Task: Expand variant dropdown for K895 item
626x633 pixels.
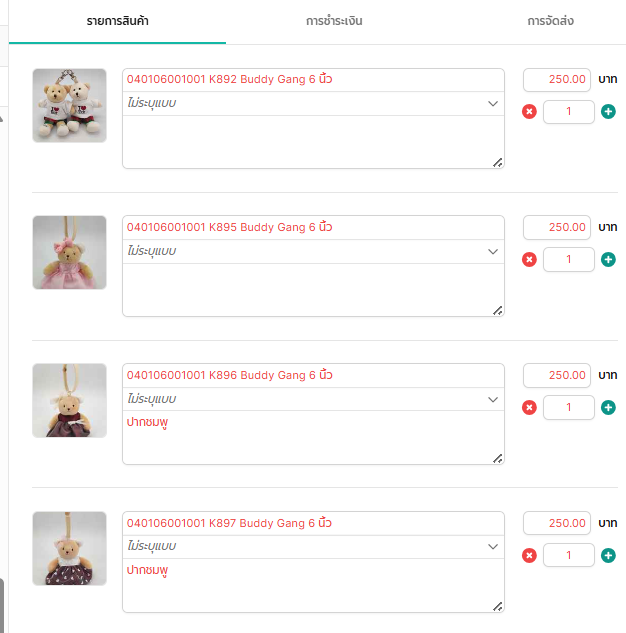Action: pyautogui.click(x=313, y=251)
